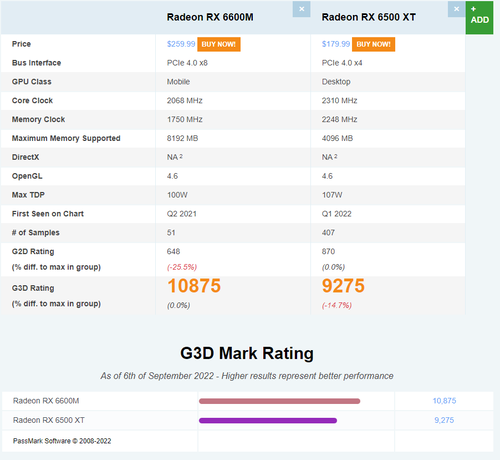Viewport: 500px width, 460px height.
Task: Remove Radeon RX 6500 XT column with X
Action: pos(456,9)
